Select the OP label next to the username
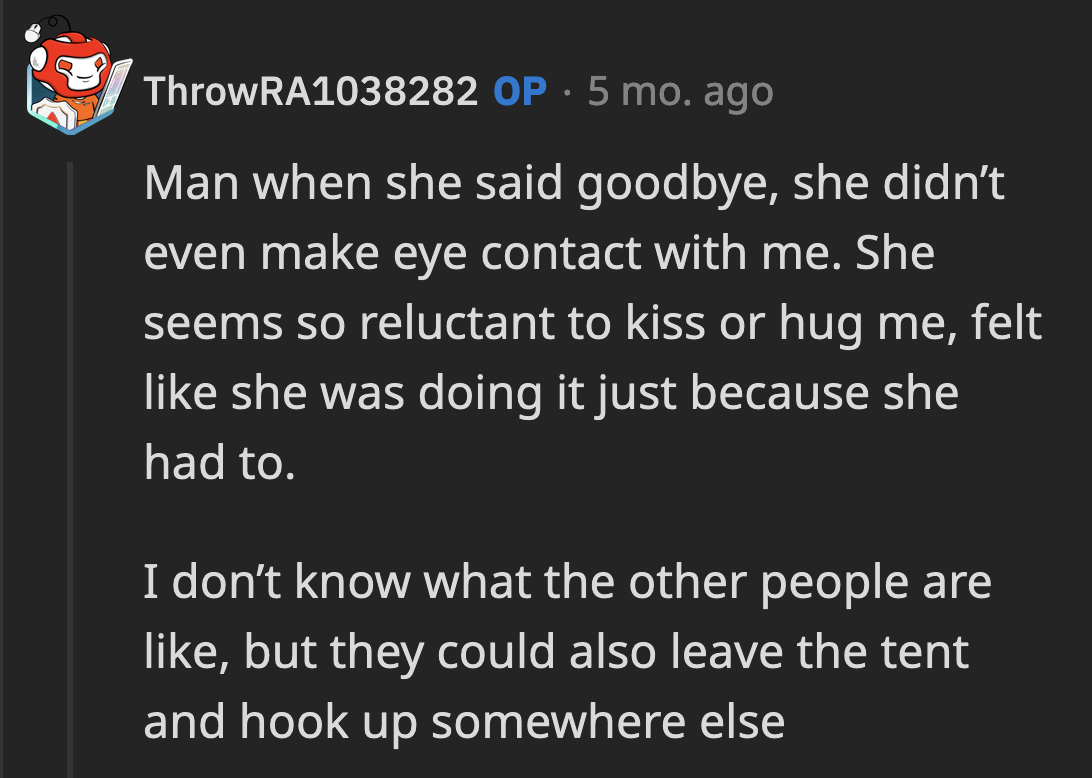 pyautogui.click(x=520, y=91)
